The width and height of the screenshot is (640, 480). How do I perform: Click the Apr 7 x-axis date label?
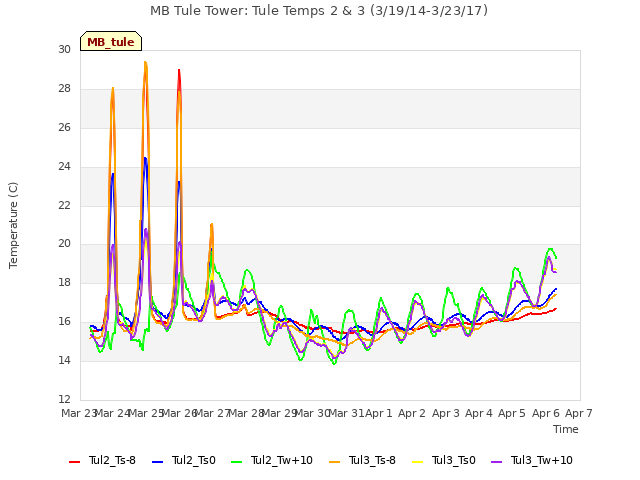579,413
